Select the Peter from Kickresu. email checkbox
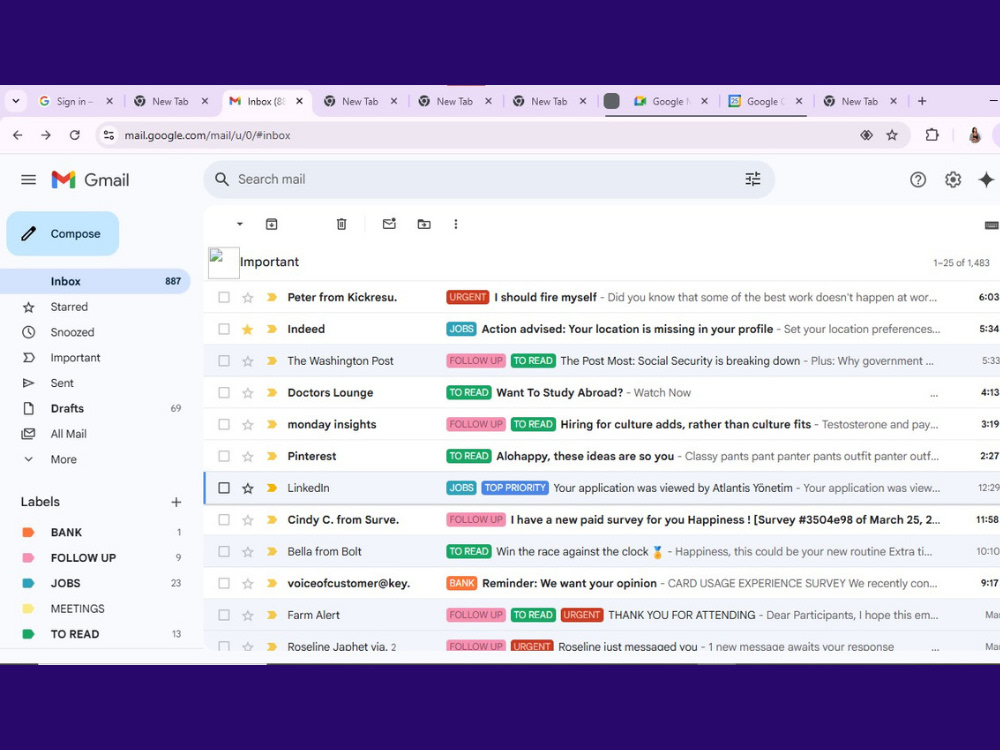This screenshot has height=750, width=1000. 224,297
